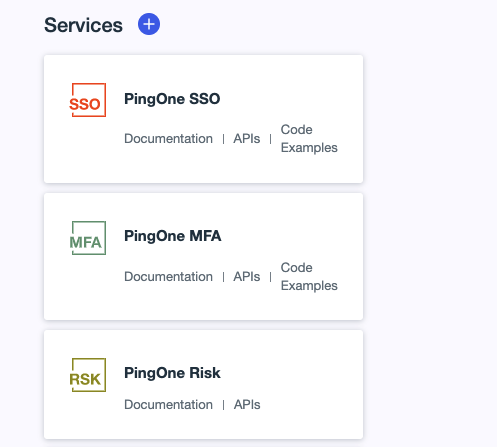
Task: Open PingOne SSO Documentation link
Action: pos(168,139)
